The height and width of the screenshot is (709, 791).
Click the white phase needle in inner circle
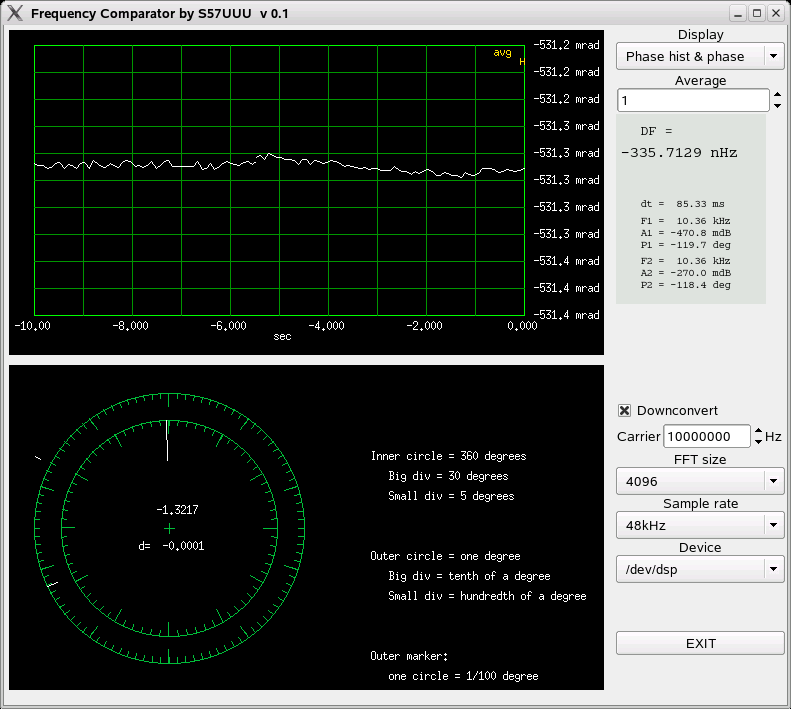coord(167,441)
